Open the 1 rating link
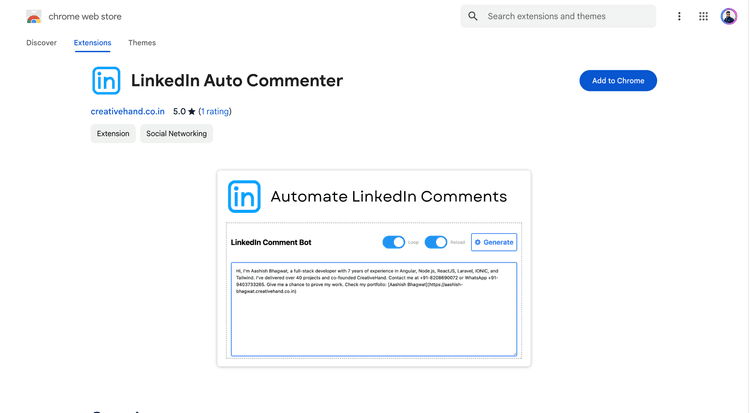 click(215, 112)
